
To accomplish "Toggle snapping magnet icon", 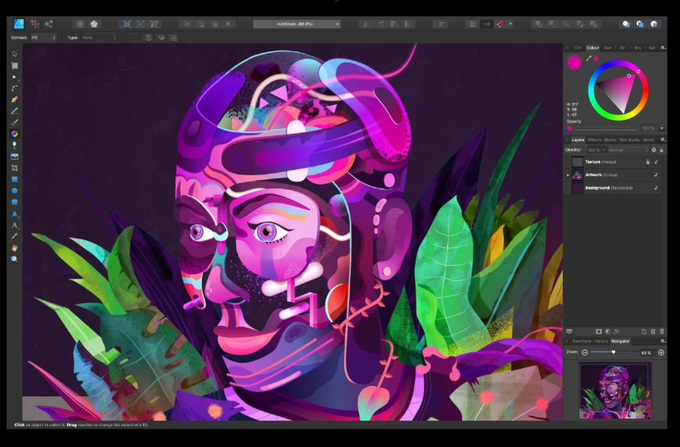I will click(500, 24).
